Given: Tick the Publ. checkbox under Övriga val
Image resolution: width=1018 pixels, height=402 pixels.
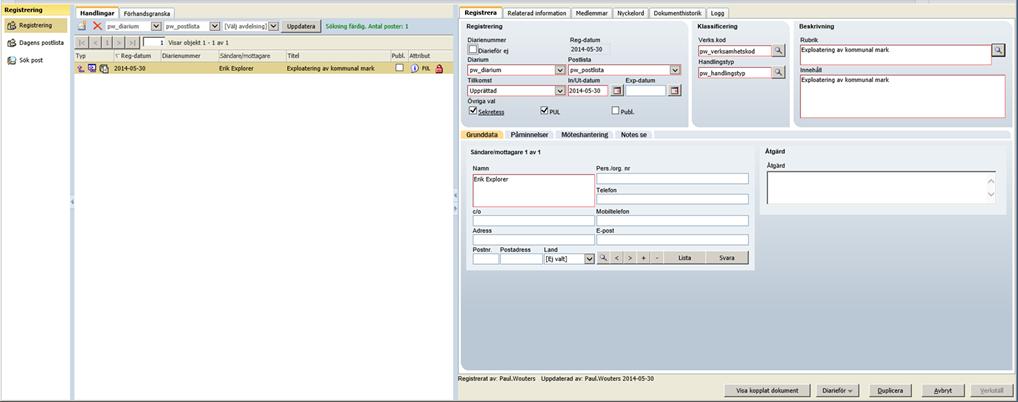Looking at the screenshot, I should (615, 111).
